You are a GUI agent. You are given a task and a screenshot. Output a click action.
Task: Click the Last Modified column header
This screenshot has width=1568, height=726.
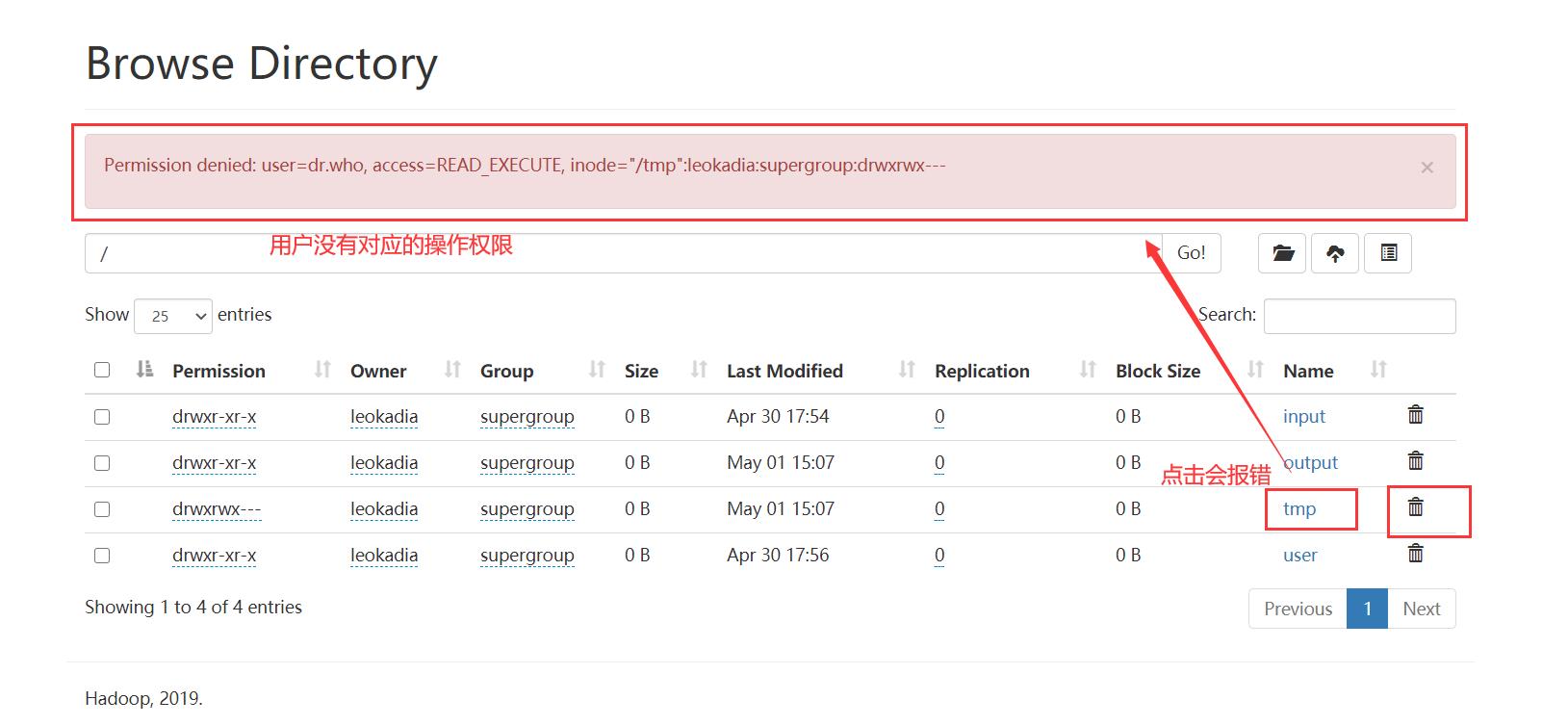[x=784, y=371]
